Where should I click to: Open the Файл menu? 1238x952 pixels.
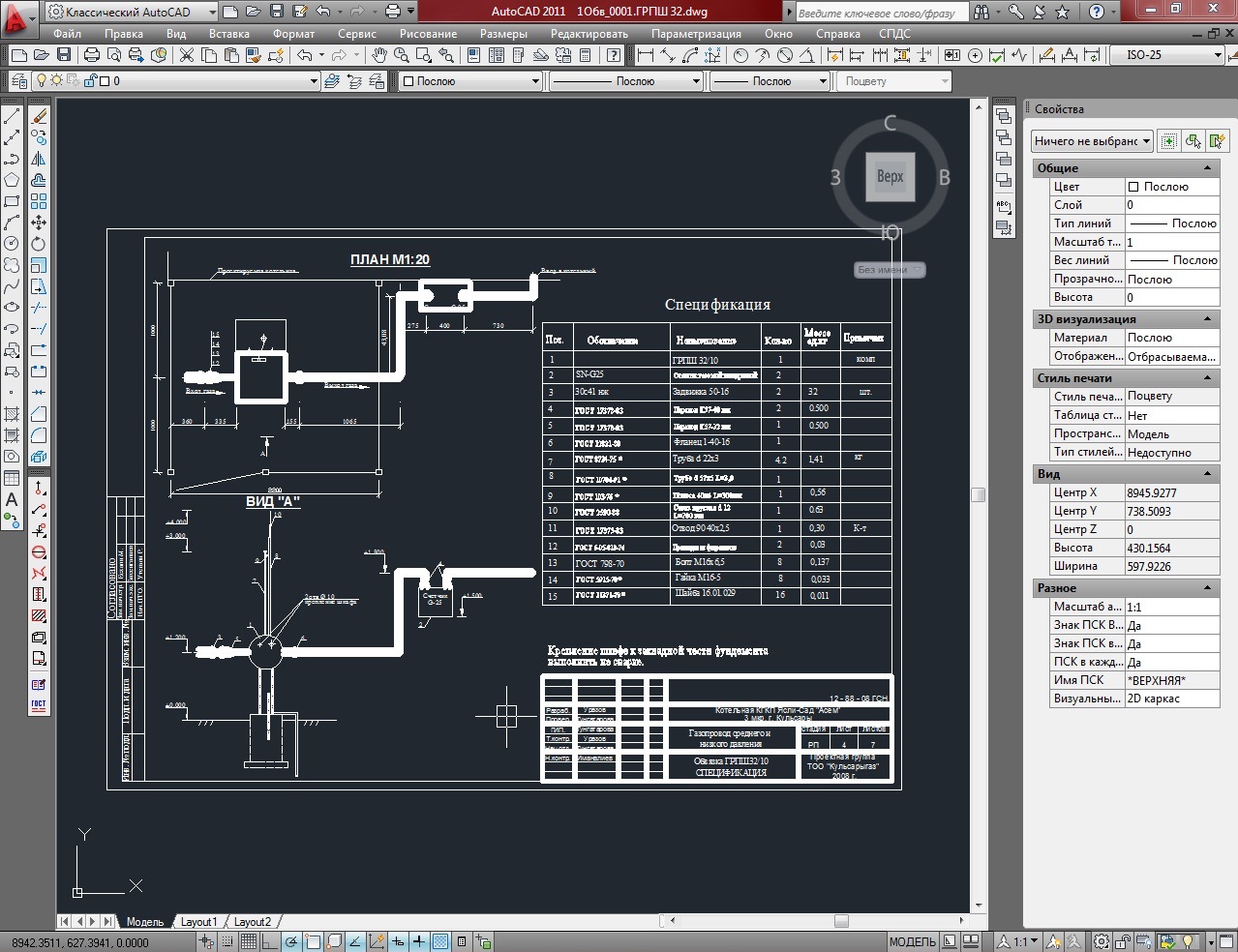point(68,34)
